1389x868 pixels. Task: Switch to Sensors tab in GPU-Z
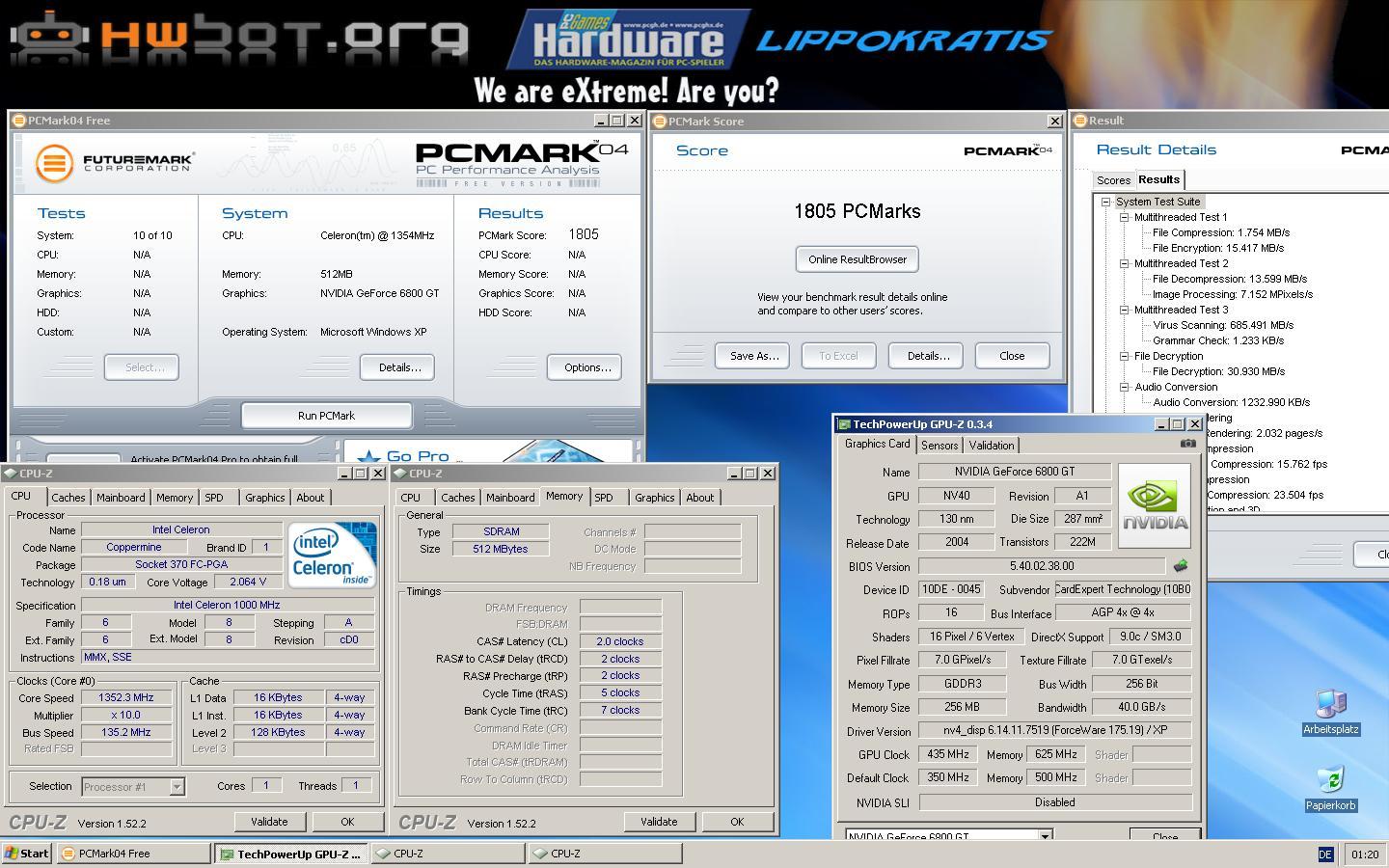tap(940, 446)
